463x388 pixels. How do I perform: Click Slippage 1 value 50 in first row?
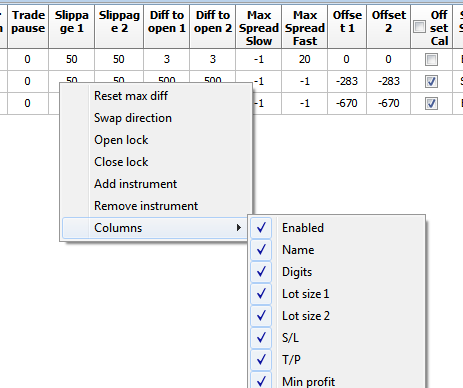point(72,59)
